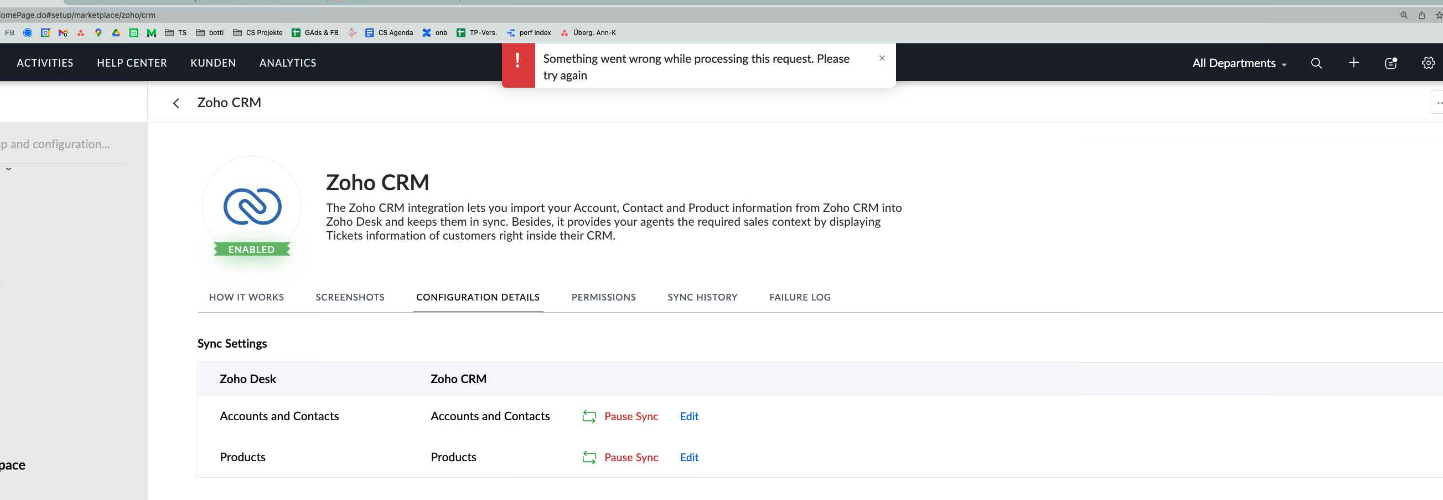Viewport: 1443px width, 500px height.
Task: Click Accounts and Contacts under Zoho CRM
Action: pyautogui.click(x=491, y=416)
